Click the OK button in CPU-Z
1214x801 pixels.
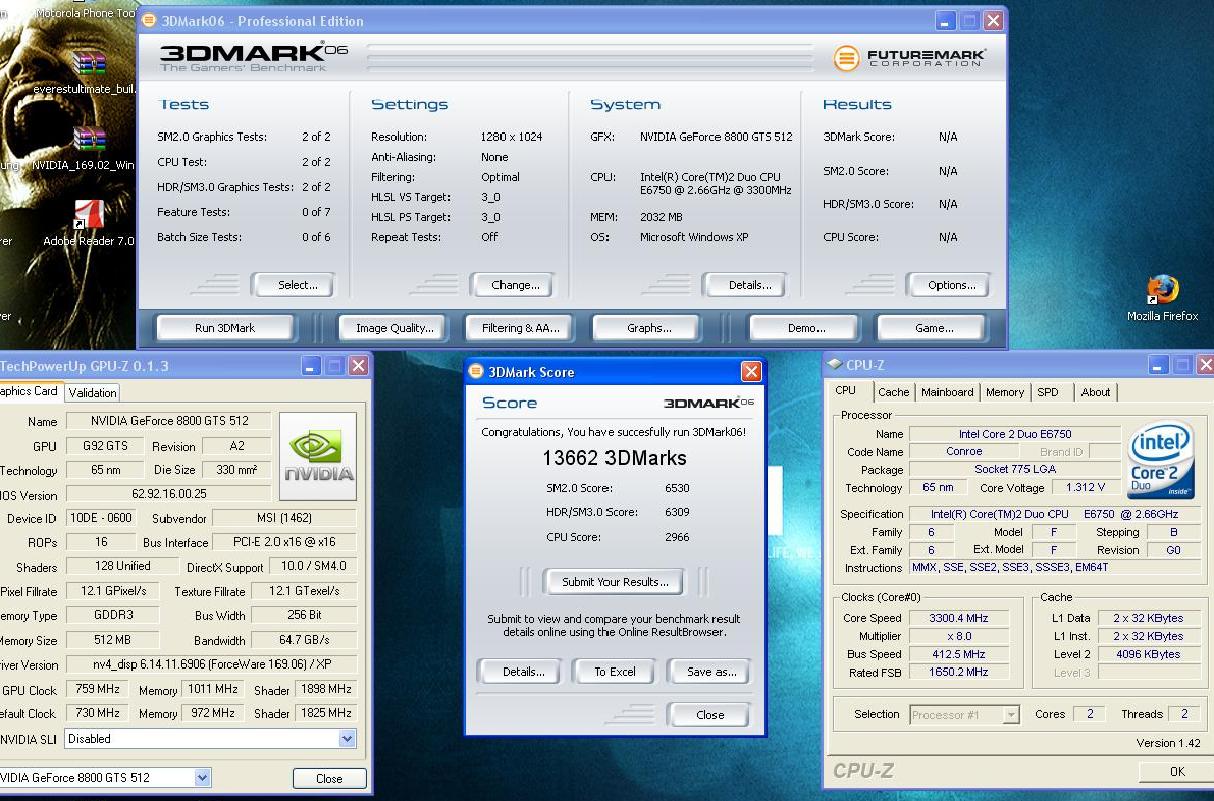click(x=1176, y=771)
